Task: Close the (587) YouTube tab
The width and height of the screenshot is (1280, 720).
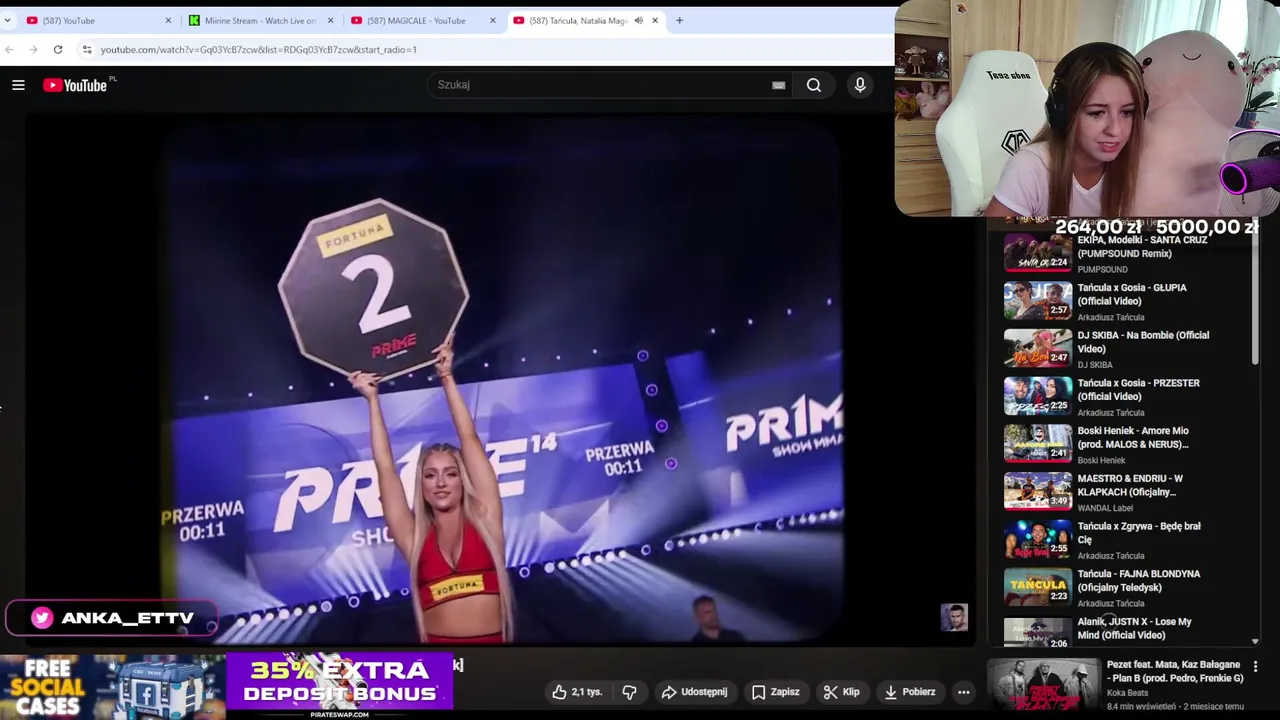Action: (168, 20)
